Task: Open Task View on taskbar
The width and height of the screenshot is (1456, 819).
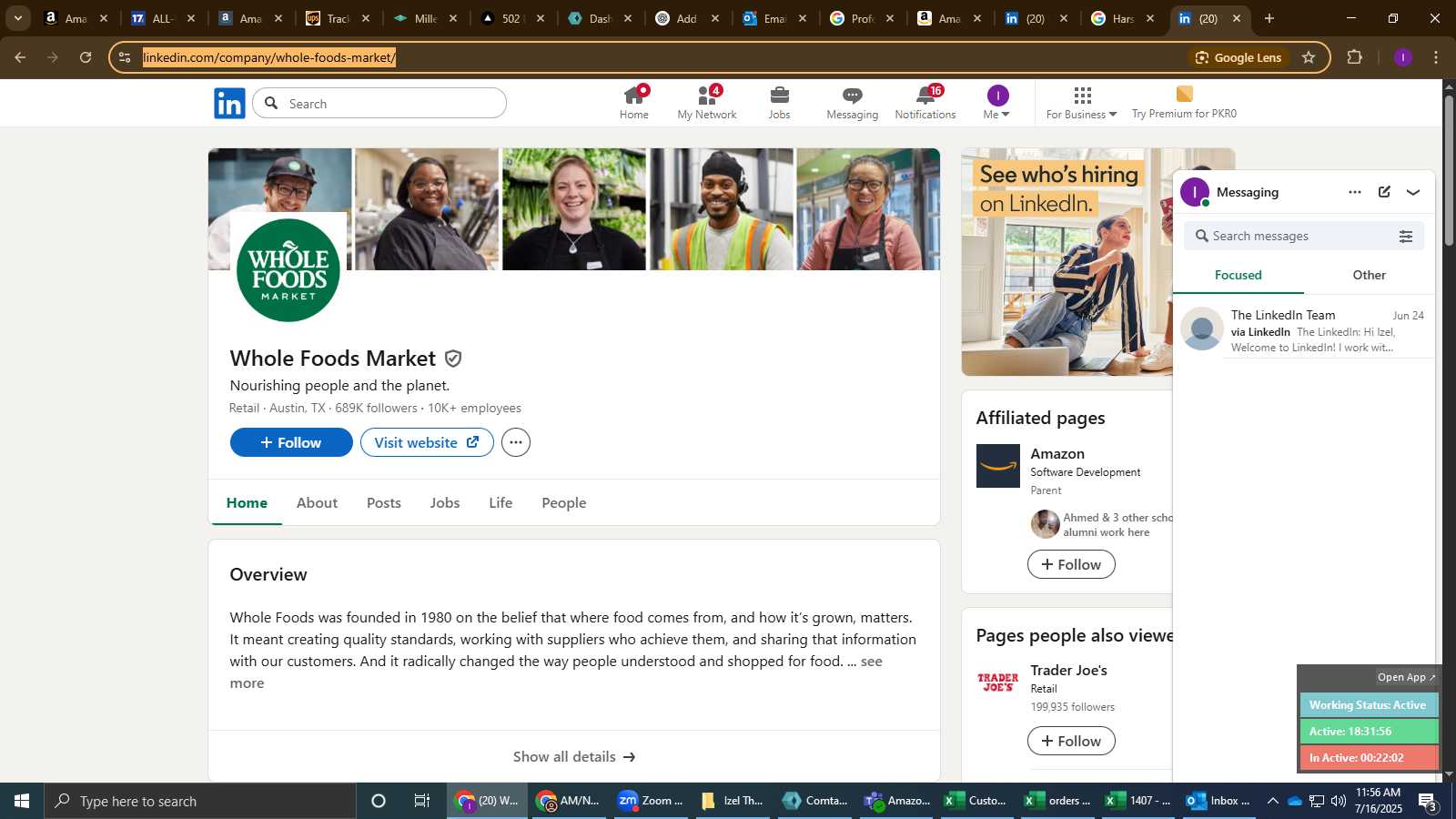Action: [x=422, y=801]
